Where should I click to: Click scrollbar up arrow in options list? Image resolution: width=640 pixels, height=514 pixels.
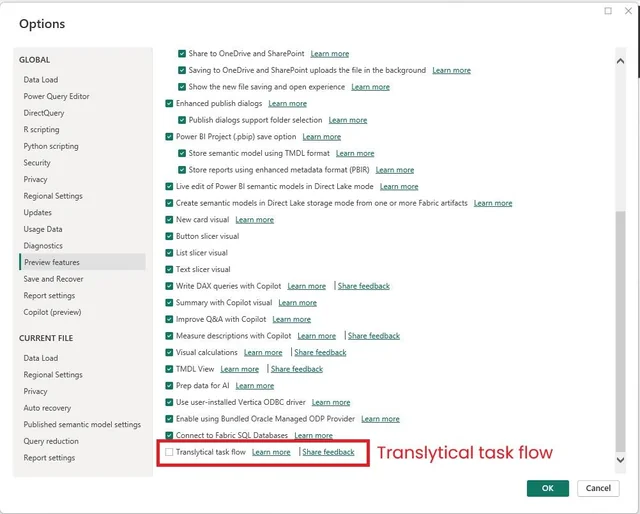(620, 61)
